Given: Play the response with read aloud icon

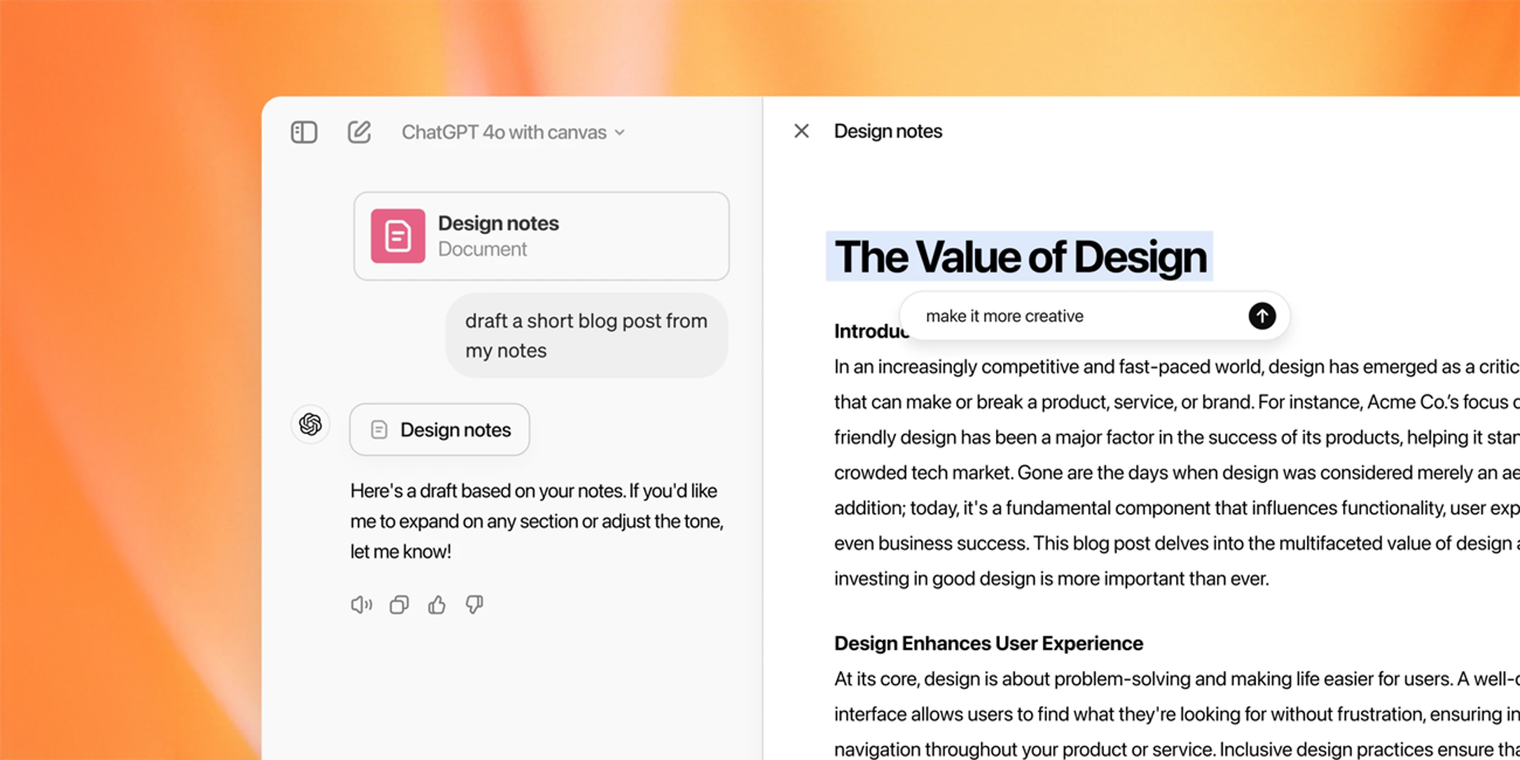Looking at the screenshot, I should click(361, 605).
